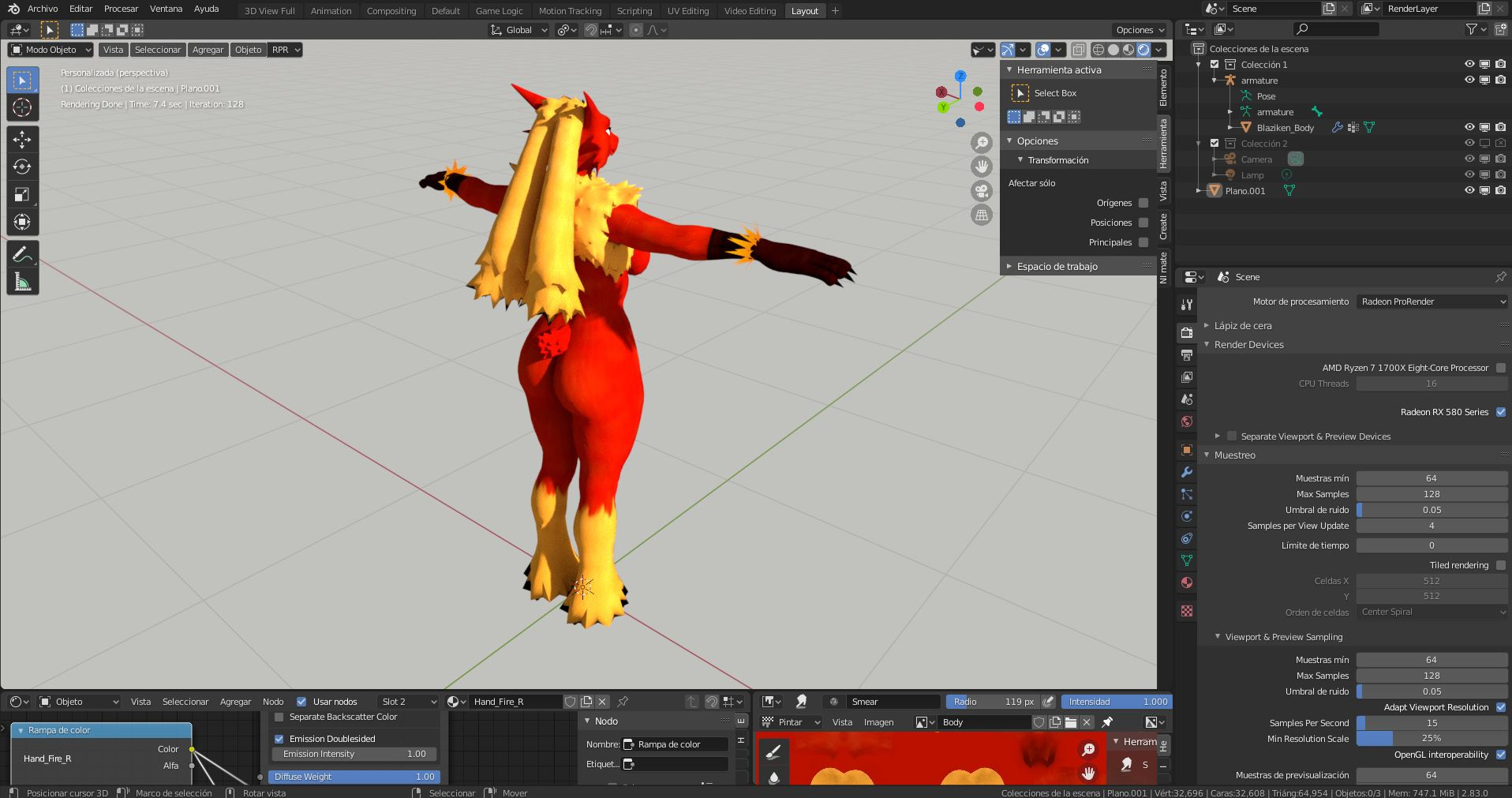Open the Tool settings properties tab
The width and height of the screenshot is (1512, 798).
(1186, 305)
